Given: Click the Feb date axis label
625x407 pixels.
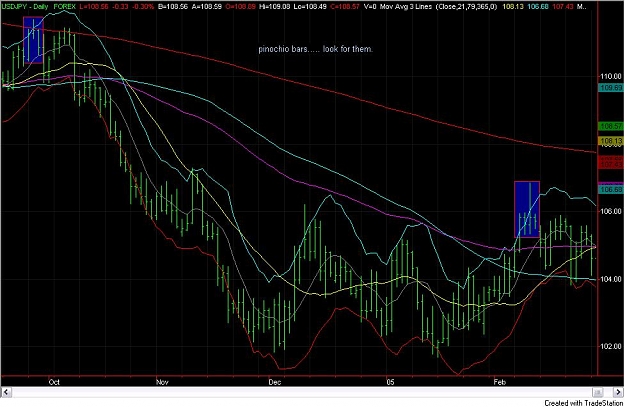Looking at the screenshot, I should point(499,382).
